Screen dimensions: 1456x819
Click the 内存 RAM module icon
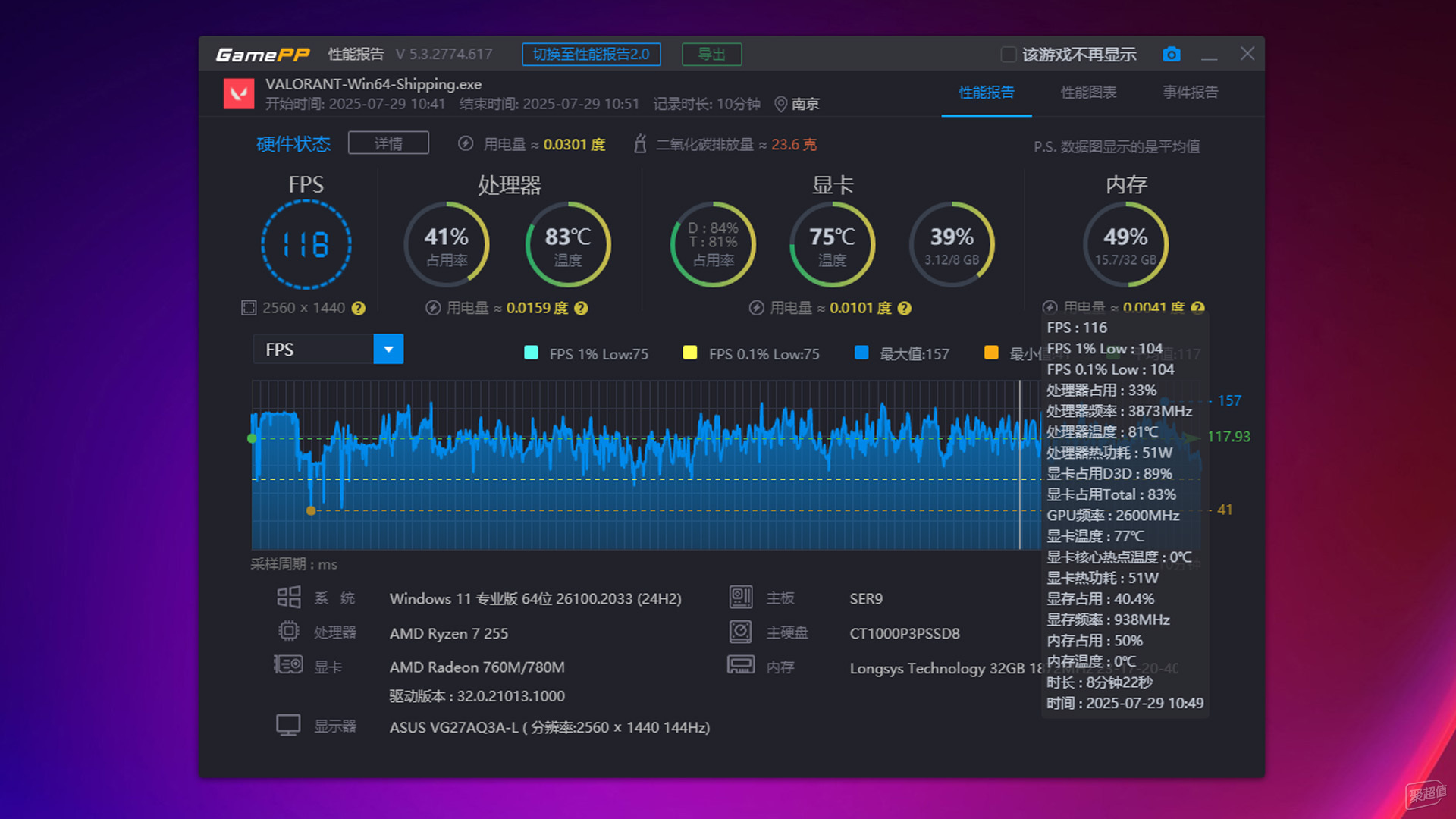(x=741, y=665)
